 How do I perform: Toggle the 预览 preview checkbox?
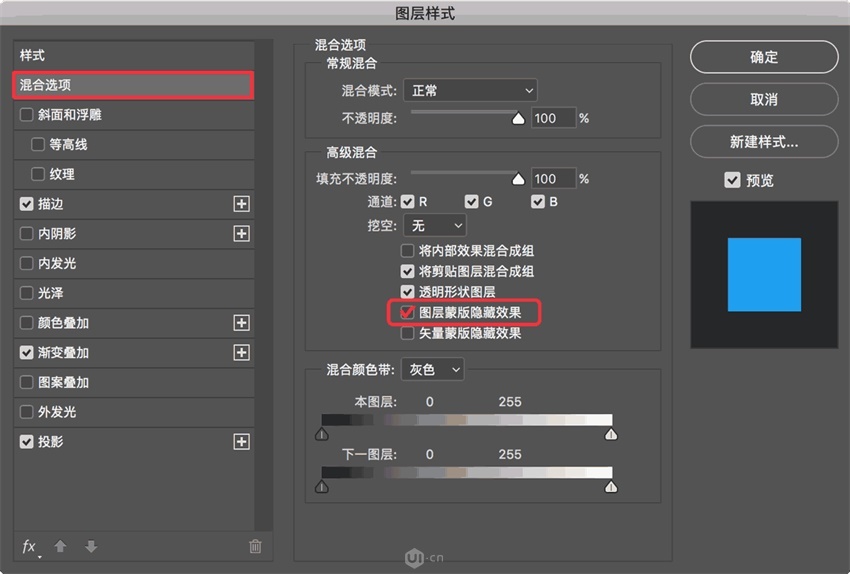point(732,180)
